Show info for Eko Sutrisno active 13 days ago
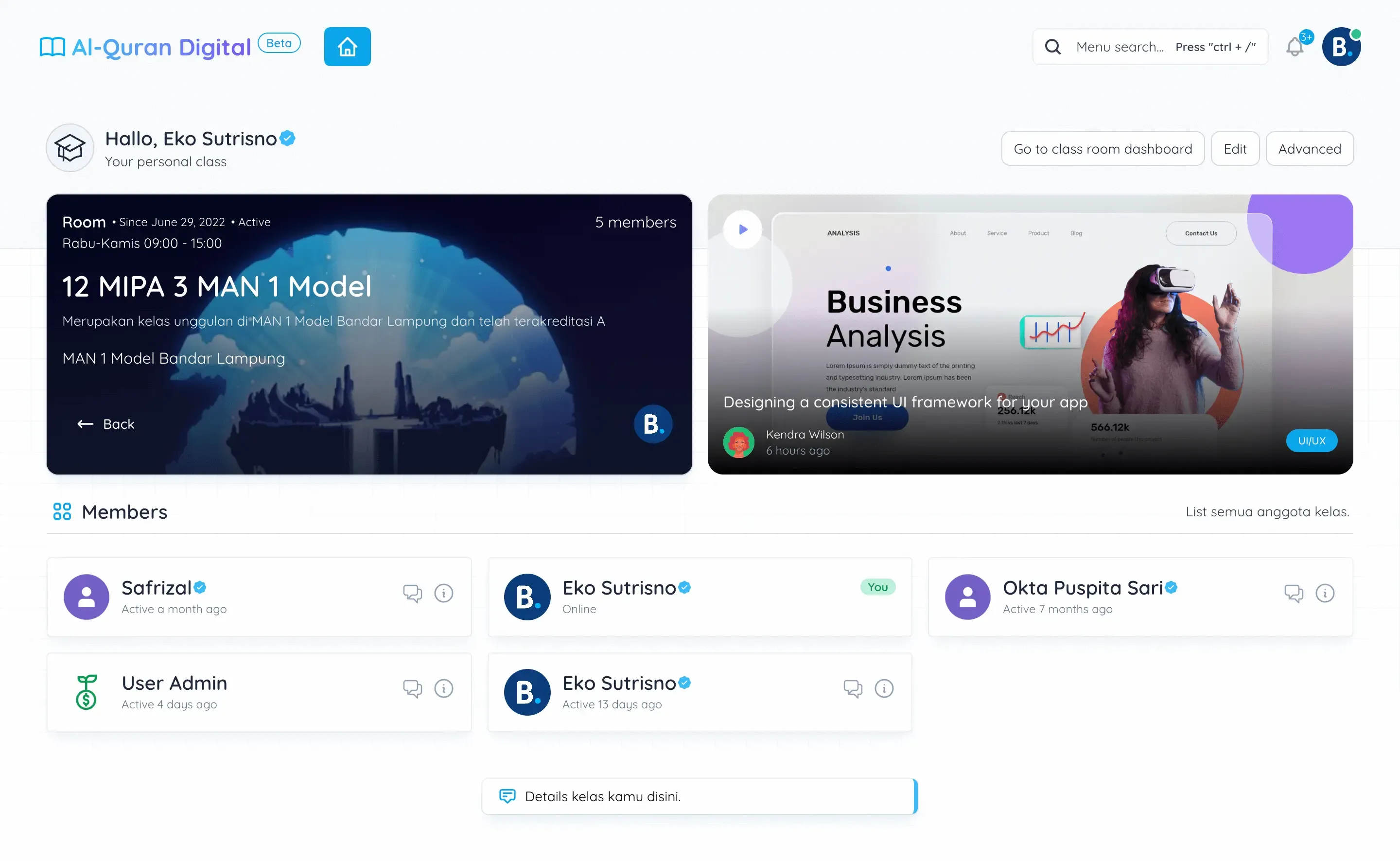Image resolution: width=1400 pixels, height=861 pixels. pyautogui.click(x=884, y=688)
